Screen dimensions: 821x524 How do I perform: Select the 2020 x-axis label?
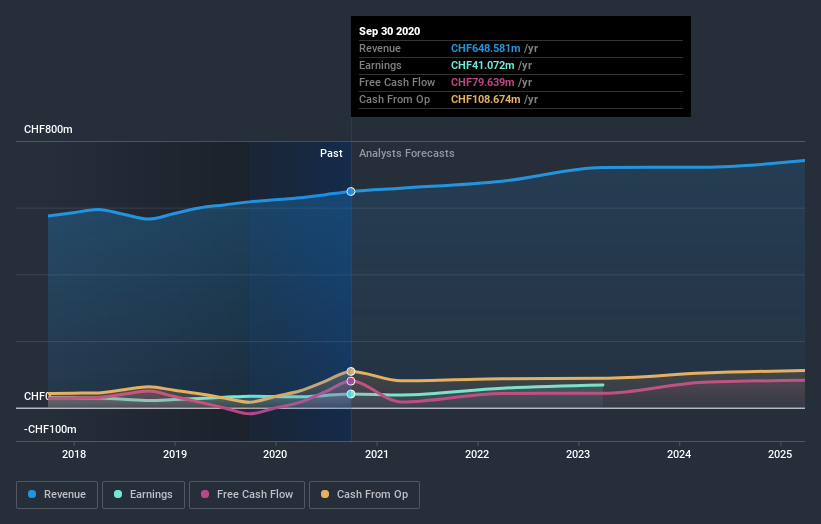tap(275, 454)
